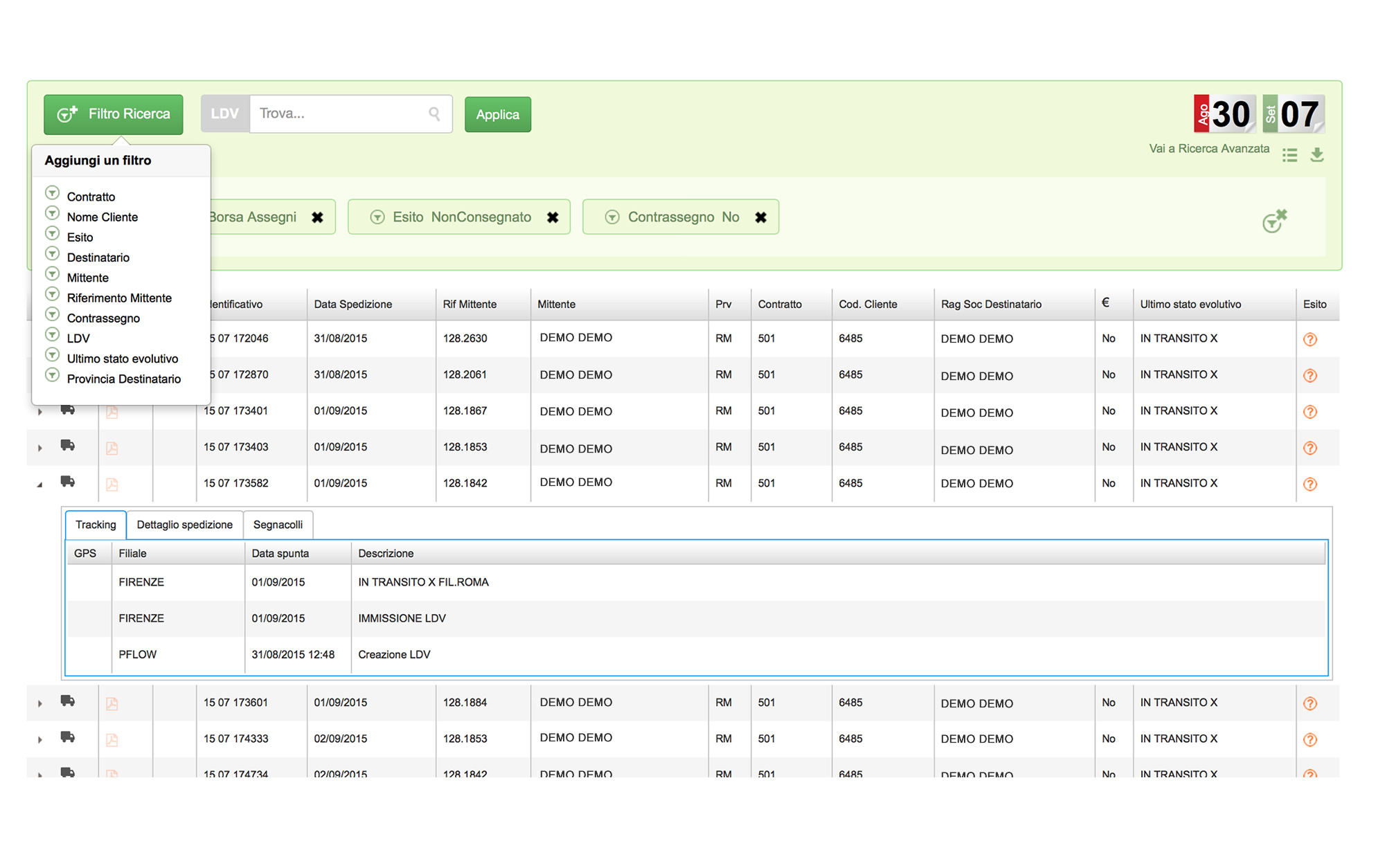Remove the Contrassegno No filter

coord(760,217)
